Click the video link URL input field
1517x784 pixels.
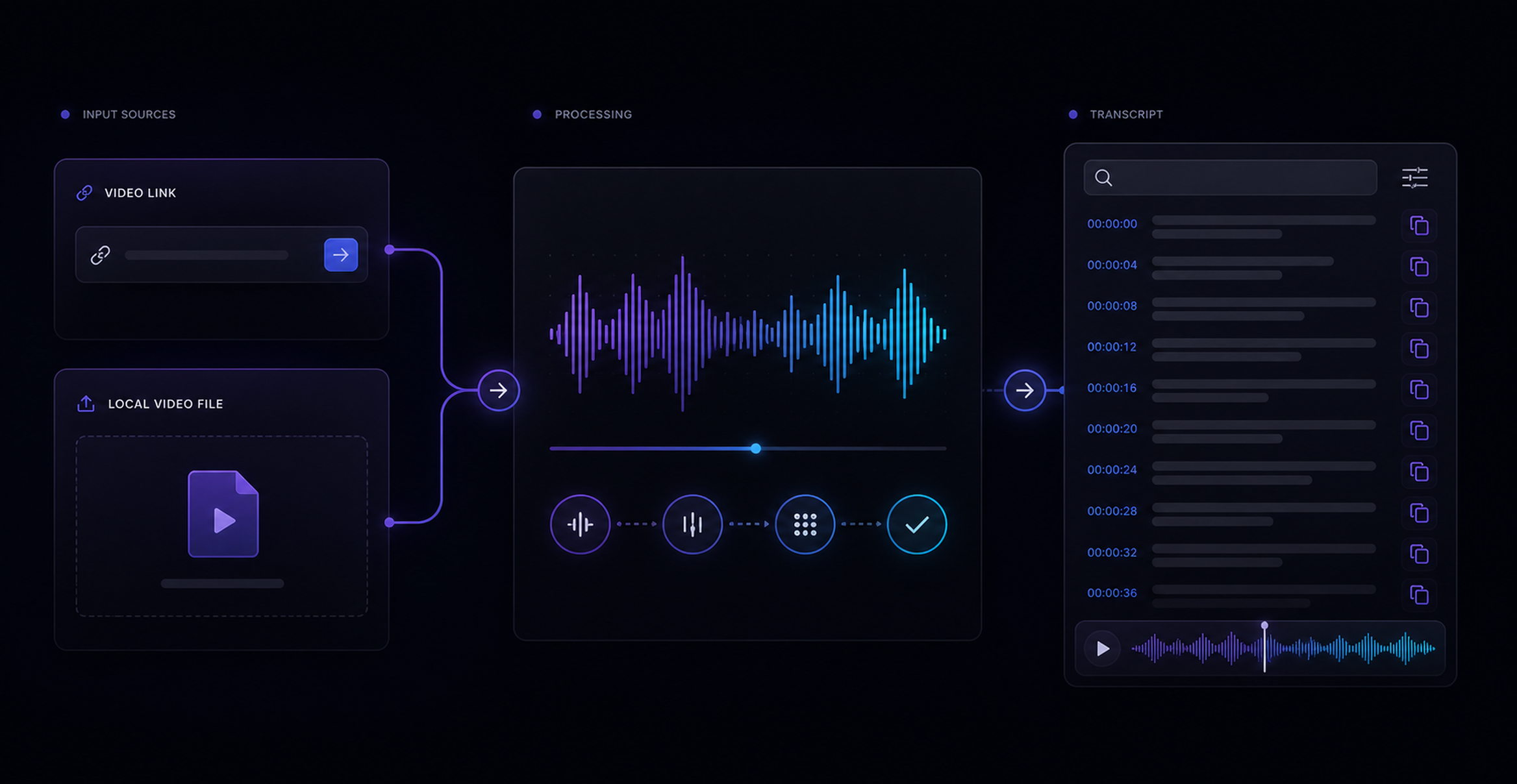(x=221, y=254)
